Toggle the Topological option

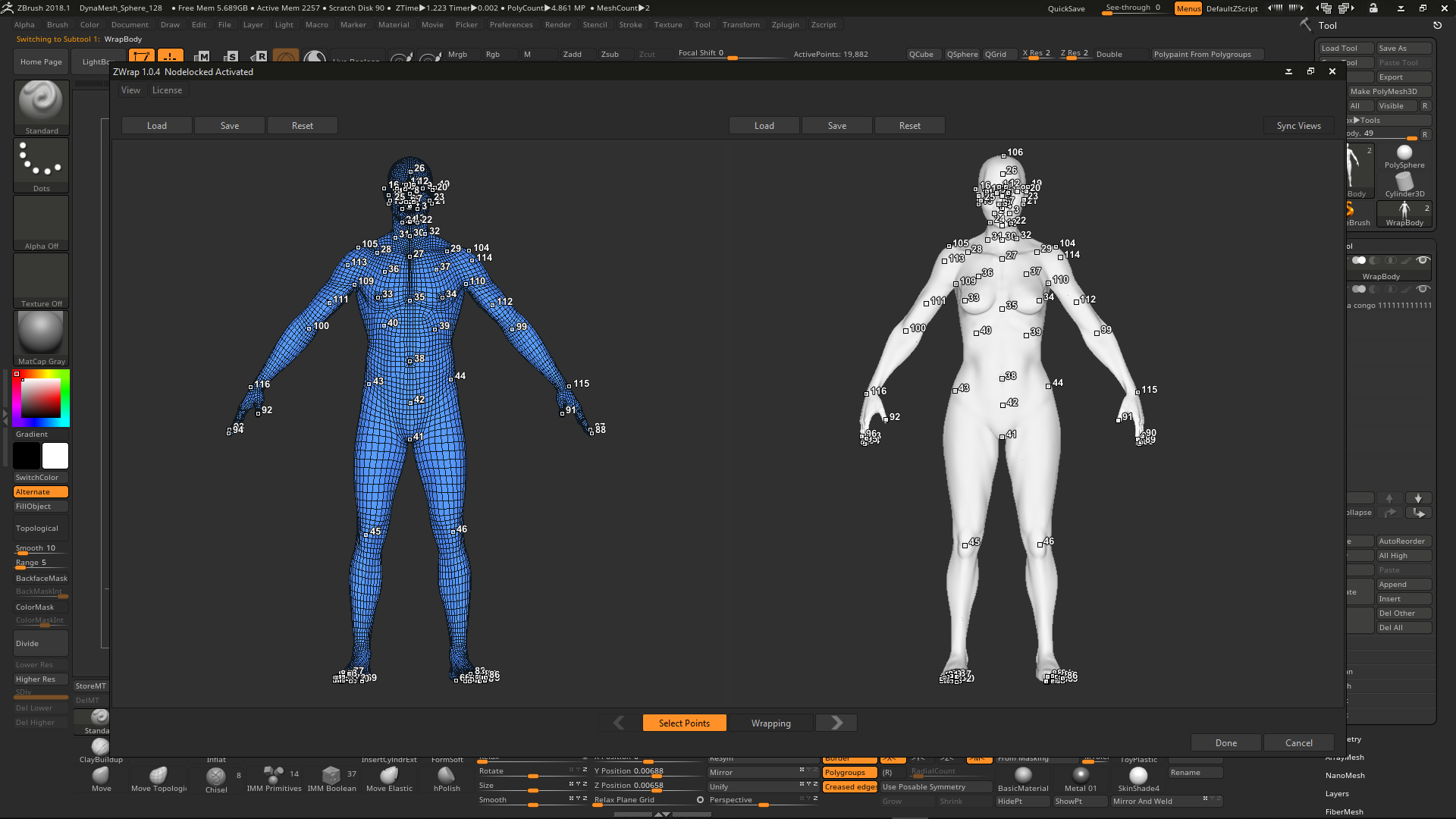[41, 529]
